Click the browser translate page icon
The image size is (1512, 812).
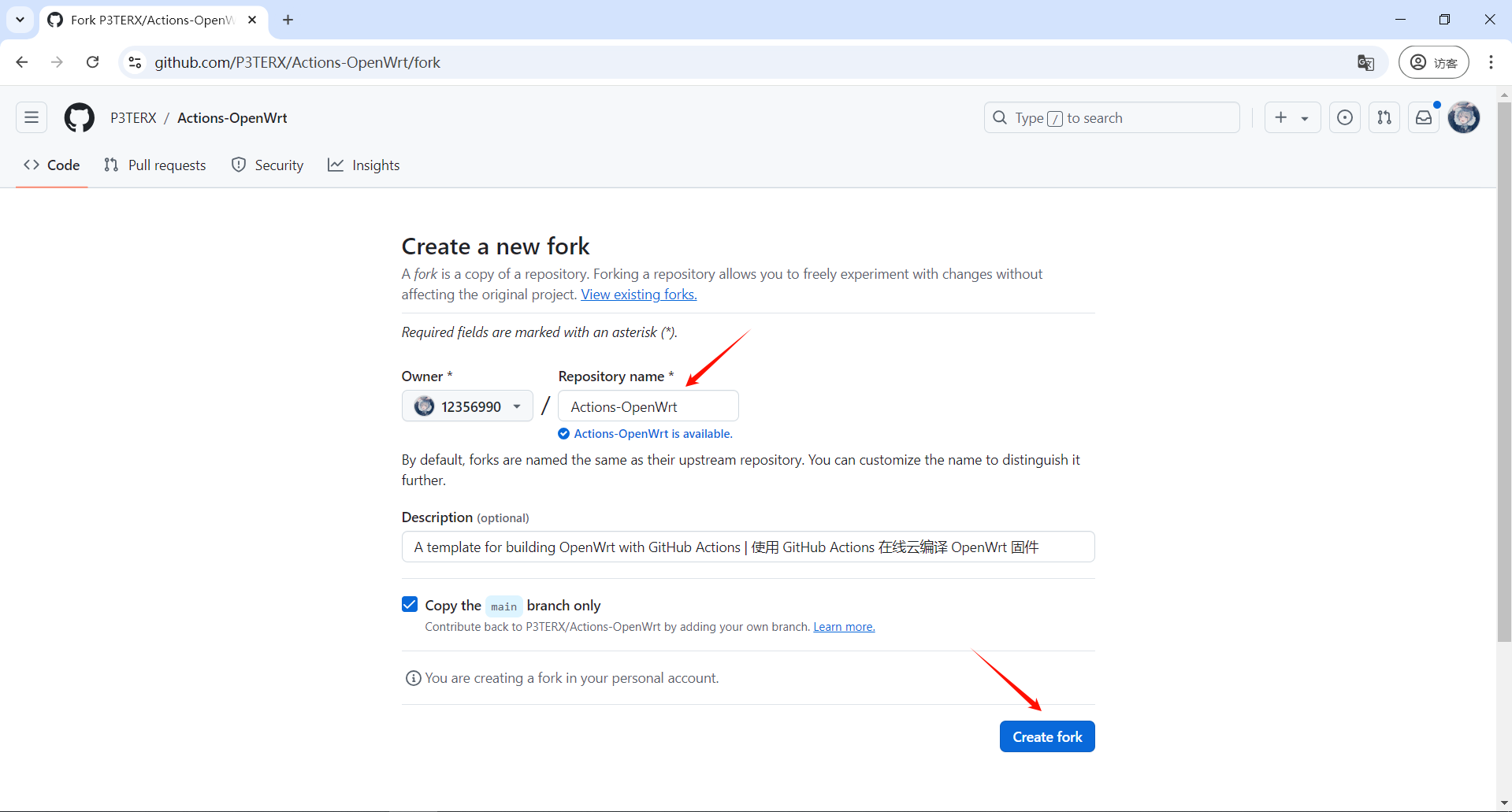point(1365,63)
